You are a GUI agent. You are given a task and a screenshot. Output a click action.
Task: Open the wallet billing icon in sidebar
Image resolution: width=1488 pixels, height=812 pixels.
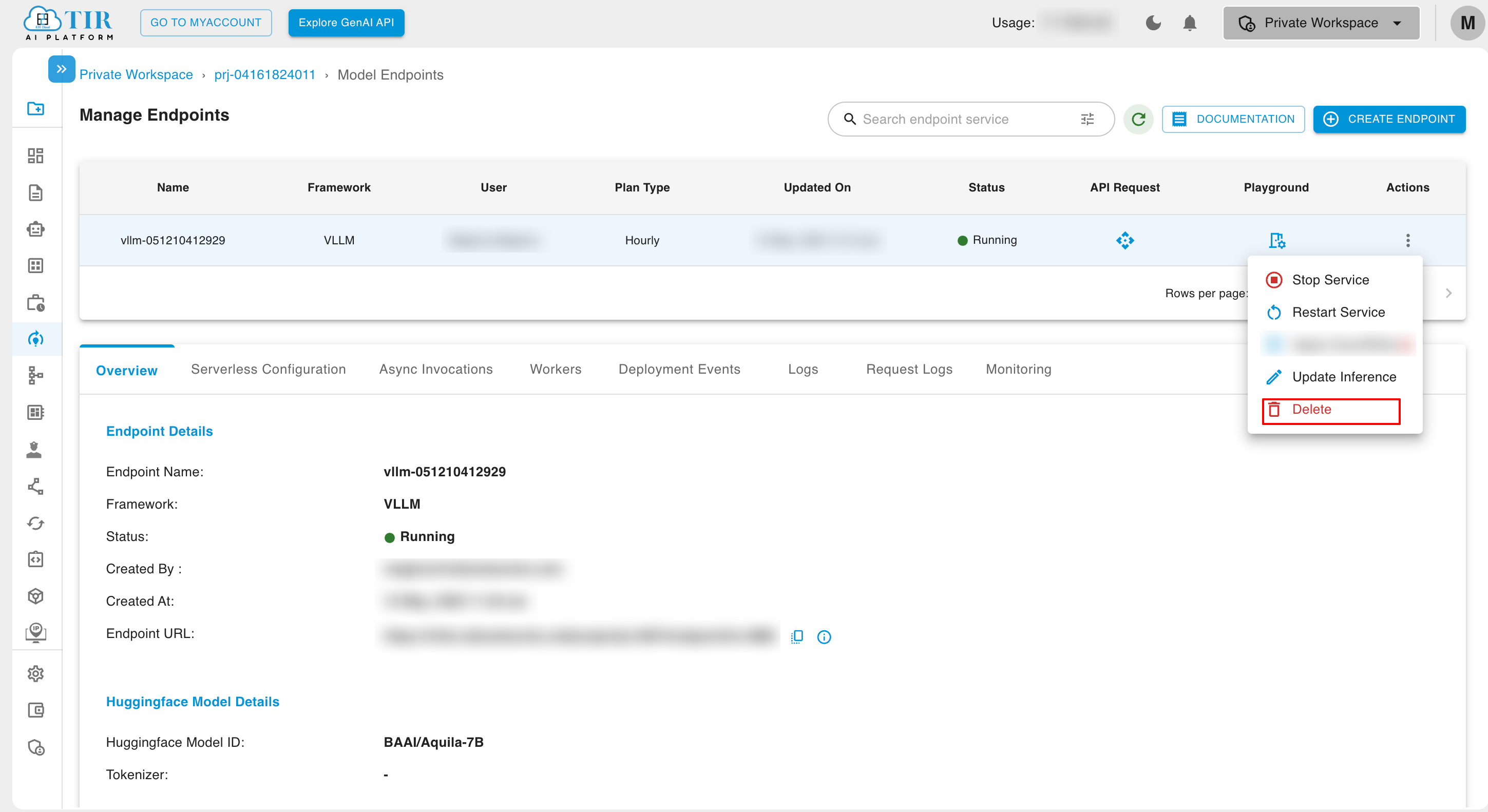(x=36, y=710)
